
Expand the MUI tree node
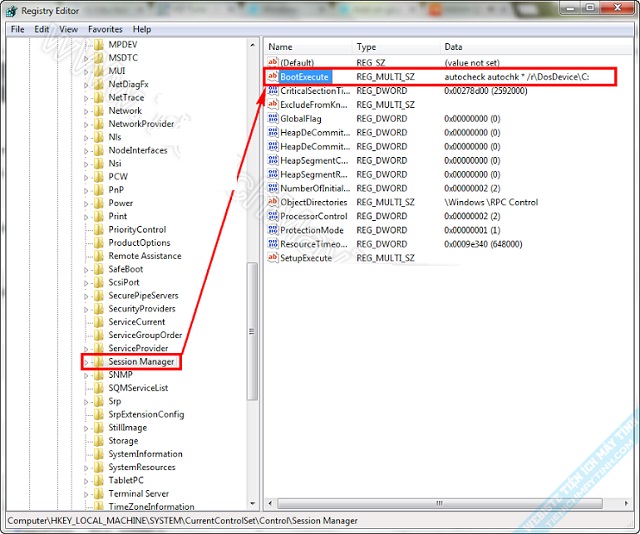86,71
